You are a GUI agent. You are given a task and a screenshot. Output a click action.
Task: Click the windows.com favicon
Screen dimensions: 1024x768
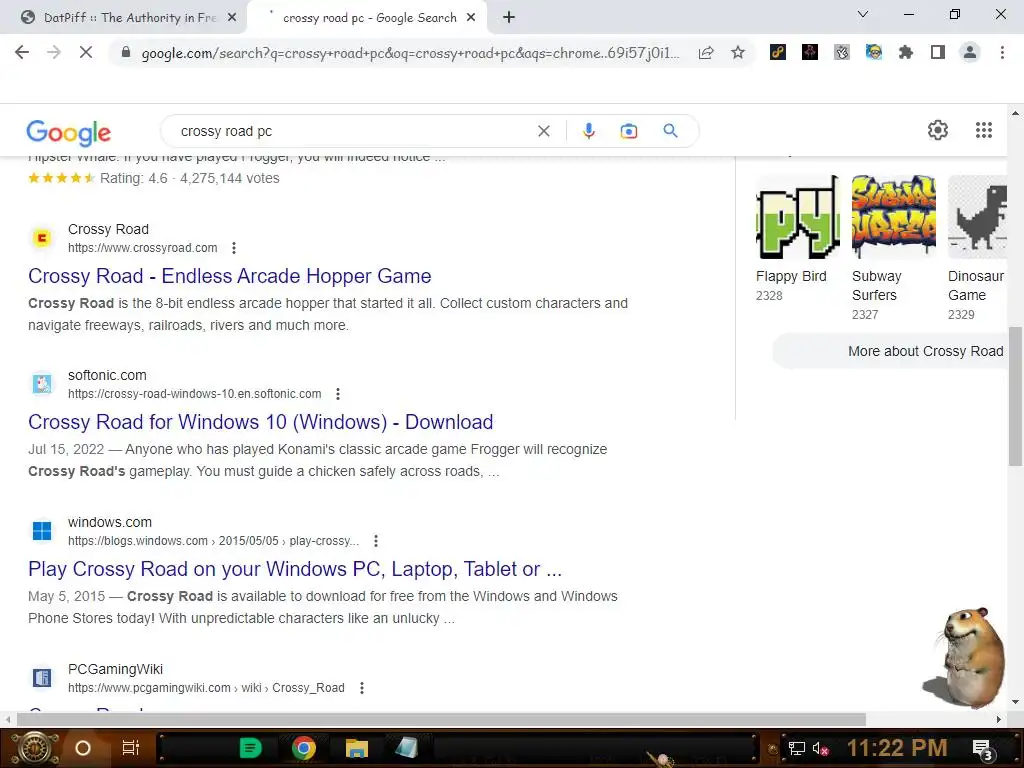[x=42, y=530]
